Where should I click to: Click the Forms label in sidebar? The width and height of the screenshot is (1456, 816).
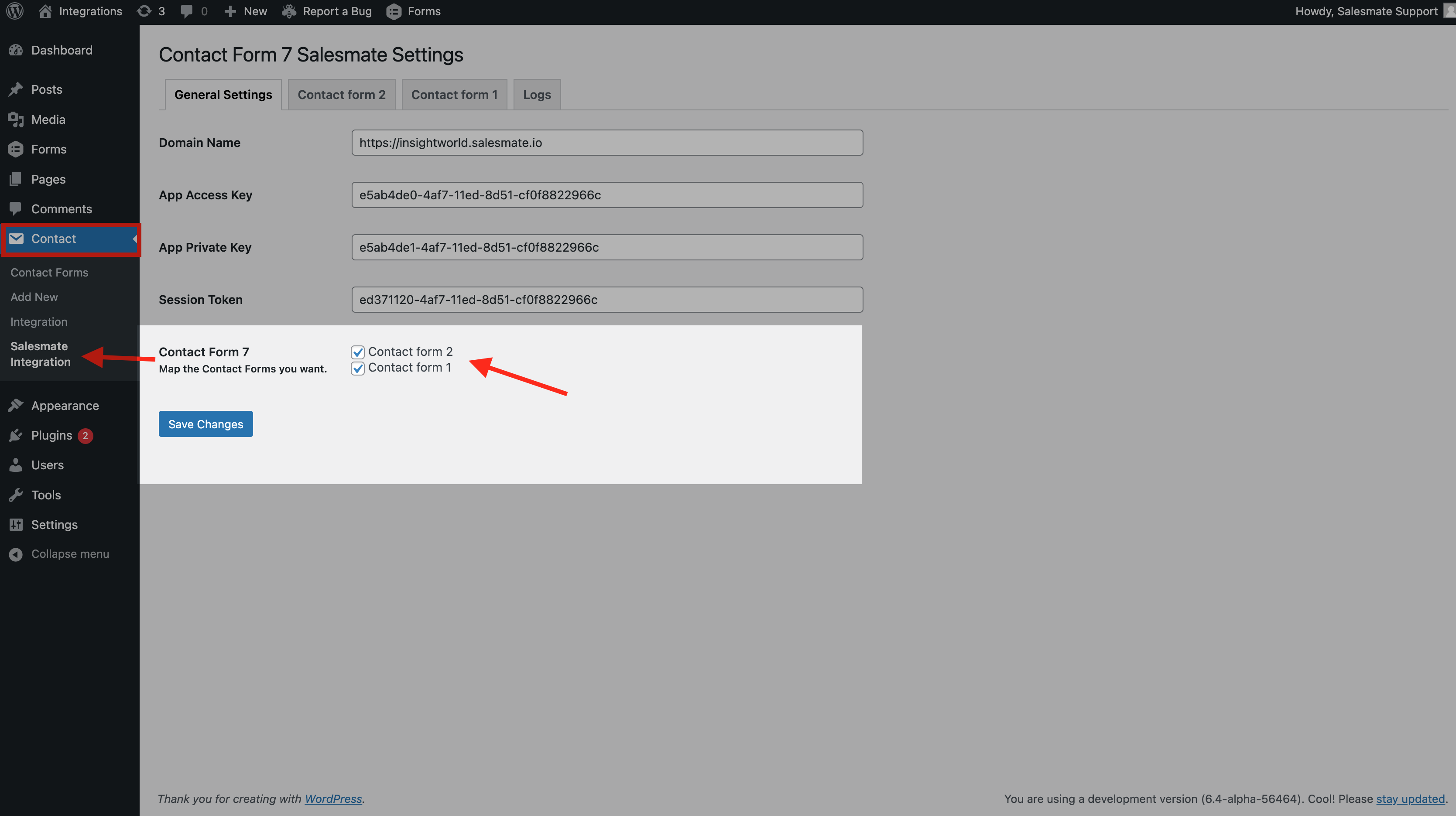point(48,149)
